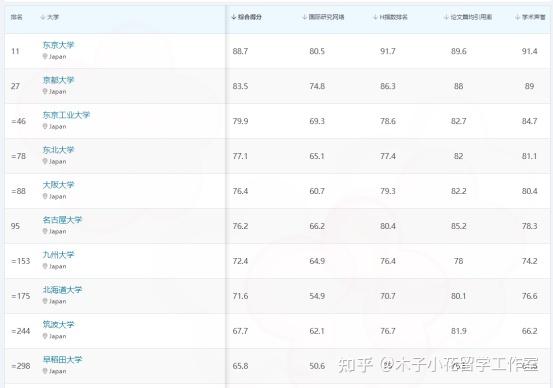Open the 京都大学 university link
Image resolution: width=553 pixels, height=388 pixels.
click(x=58, y=80)
